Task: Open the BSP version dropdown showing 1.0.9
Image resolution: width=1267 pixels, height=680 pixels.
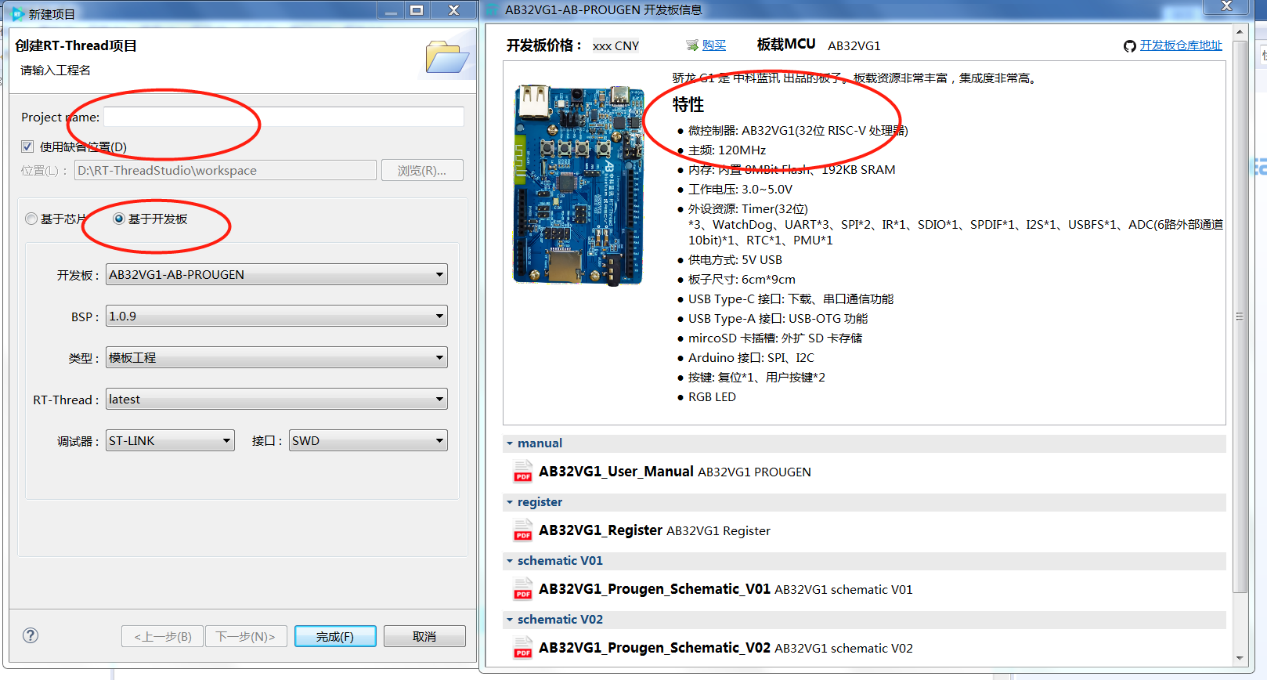Action: 277,316
